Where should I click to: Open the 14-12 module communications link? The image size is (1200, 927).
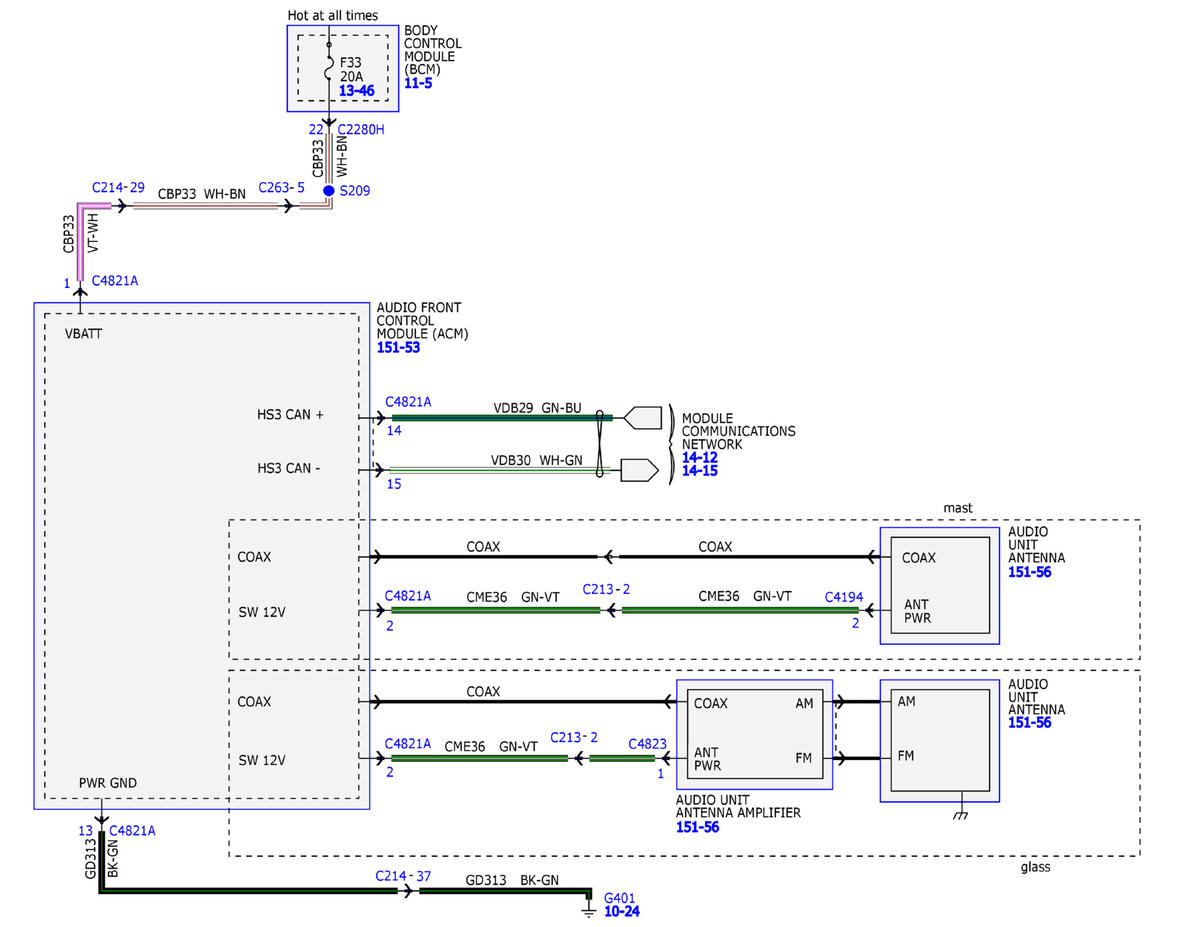tap(700, 457)
